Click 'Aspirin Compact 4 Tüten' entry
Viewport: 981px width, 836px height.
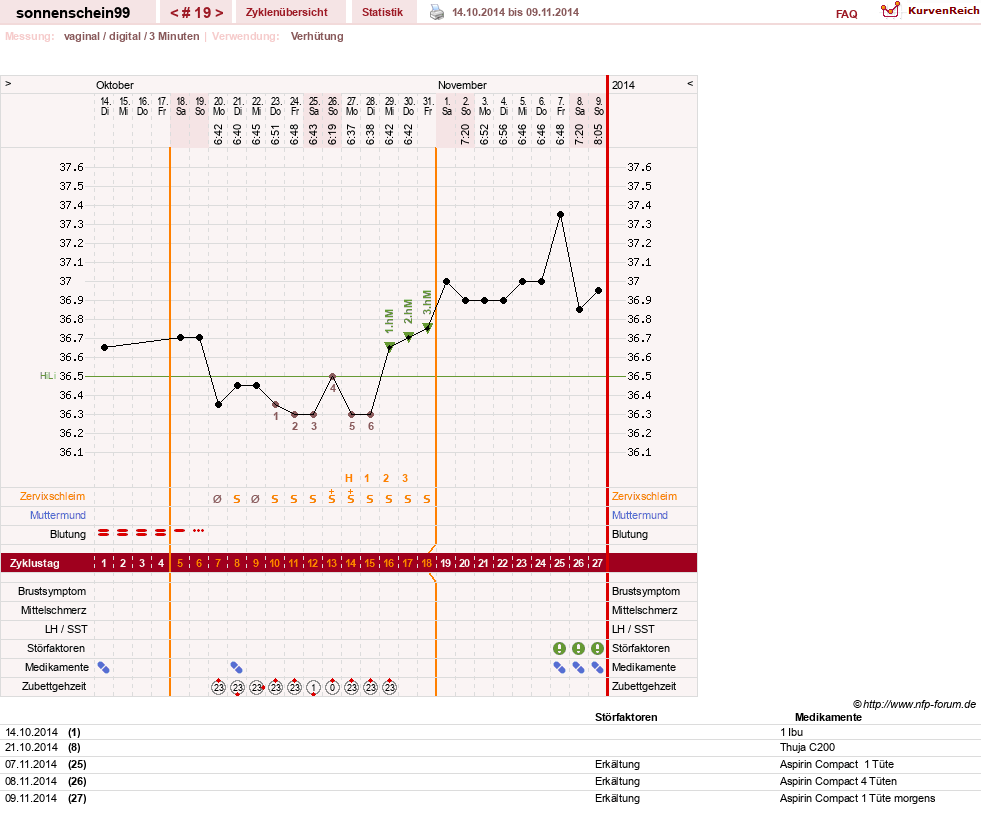pyautogui.click(x=838, y=781)
